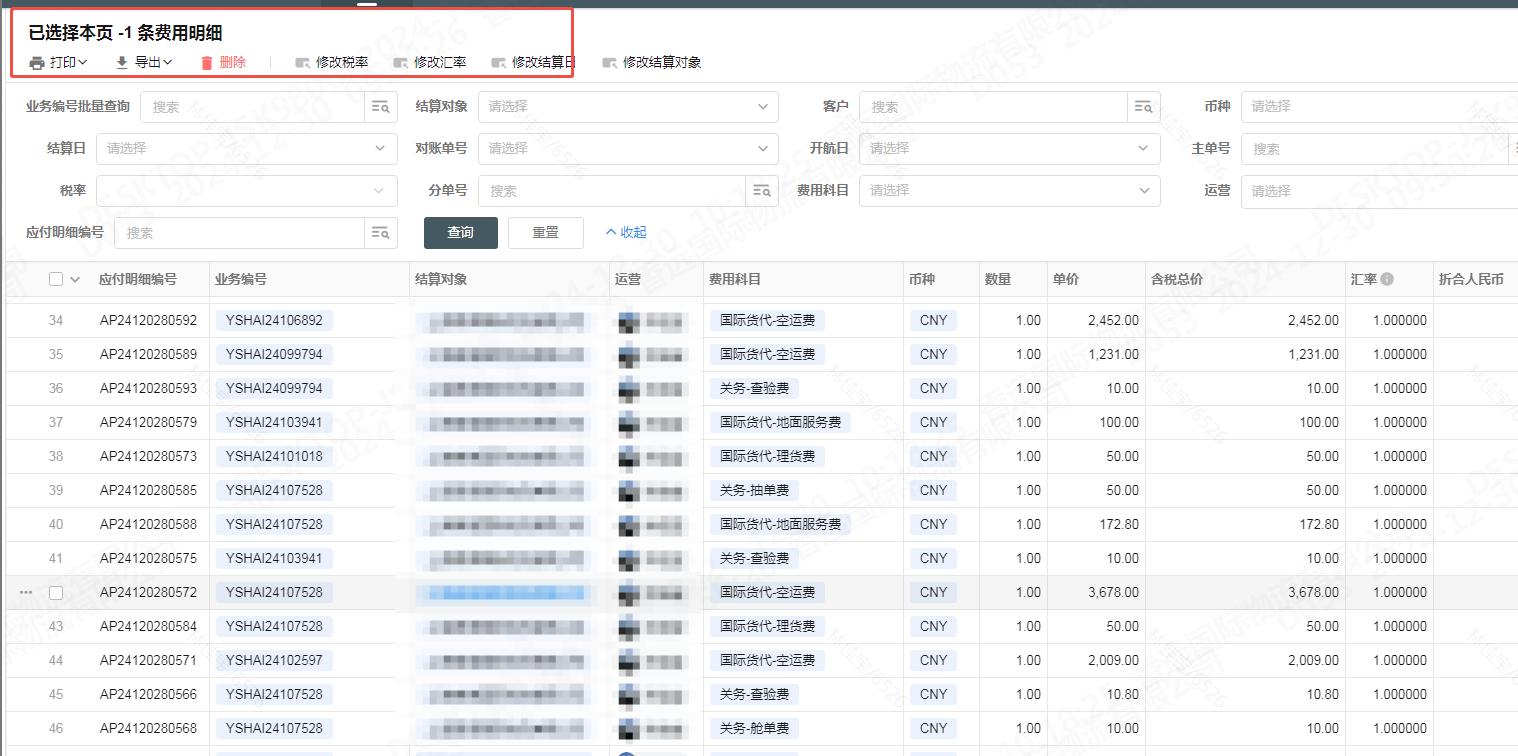The height and width of the screenshot is (756, 1518).
Task: Click the info icon next to 汇率 header
Action: pyautogui.click(x=1387, y=280)
